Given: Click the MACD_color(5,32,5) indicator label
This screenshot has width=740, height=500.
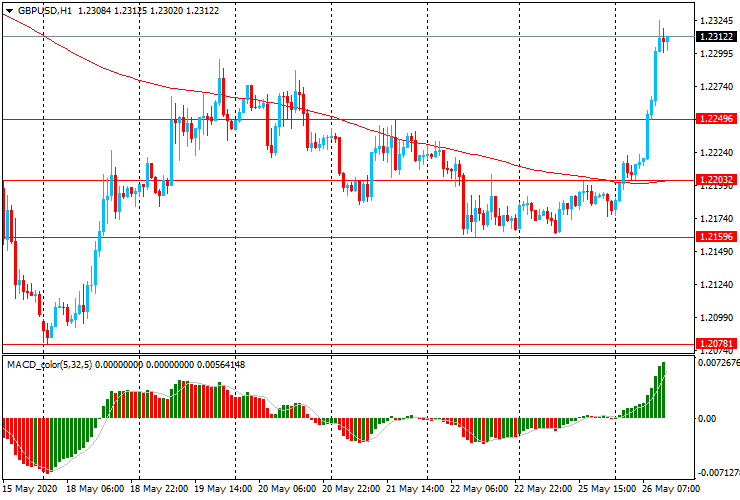Looking at the screenshot, I should pyautogui.click(x=50, y=364).
